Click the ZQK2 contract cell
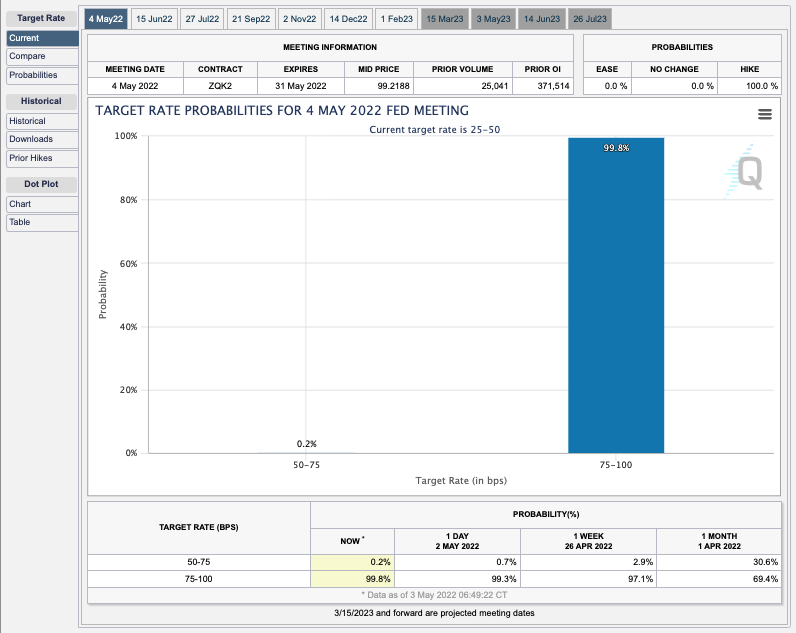Image resolution: width=796 pixels, height=633 pixels. pos(220,86)
